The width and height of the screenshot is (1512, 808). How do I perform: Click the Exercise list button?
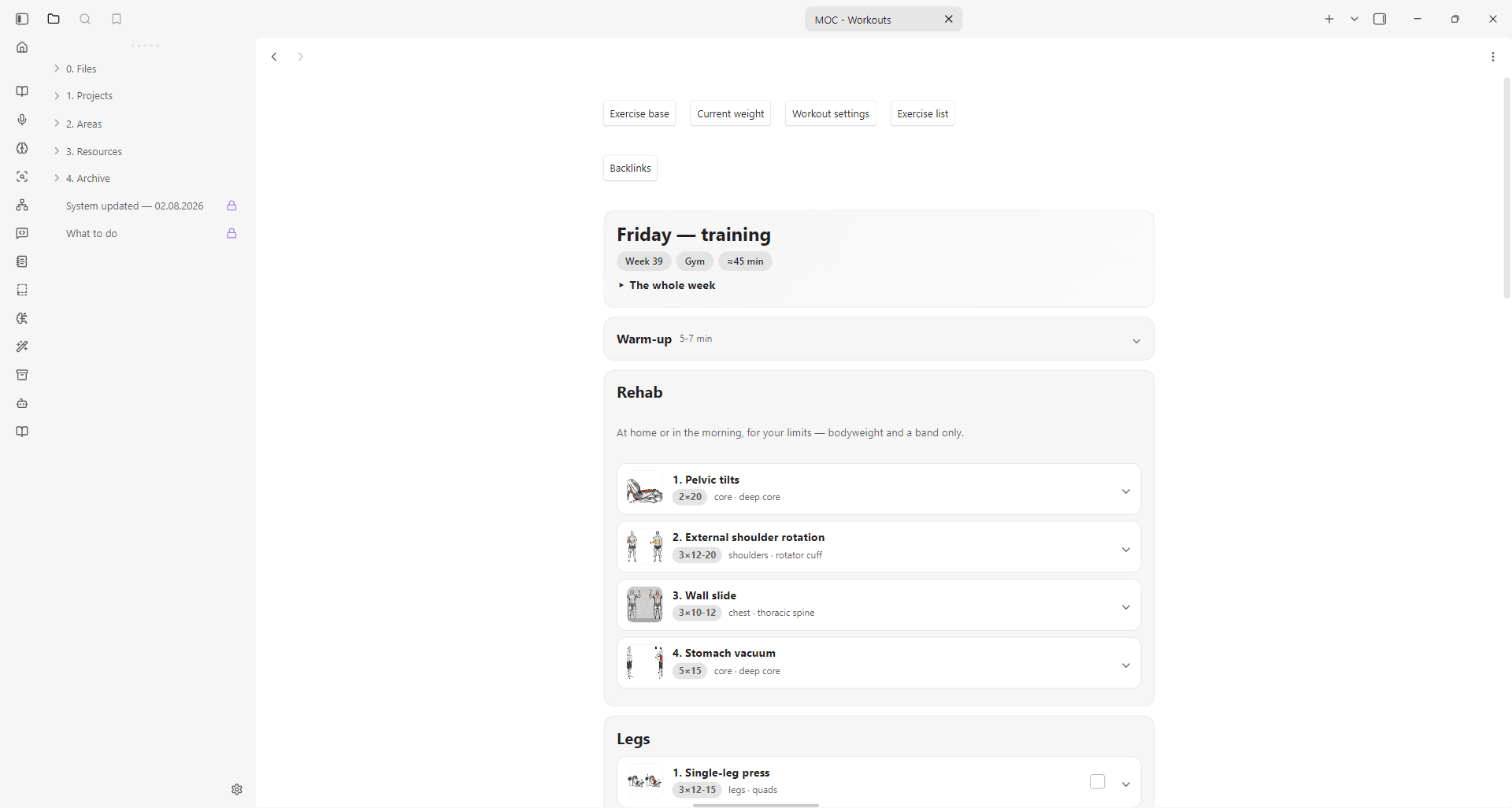(x=922, y=113)
